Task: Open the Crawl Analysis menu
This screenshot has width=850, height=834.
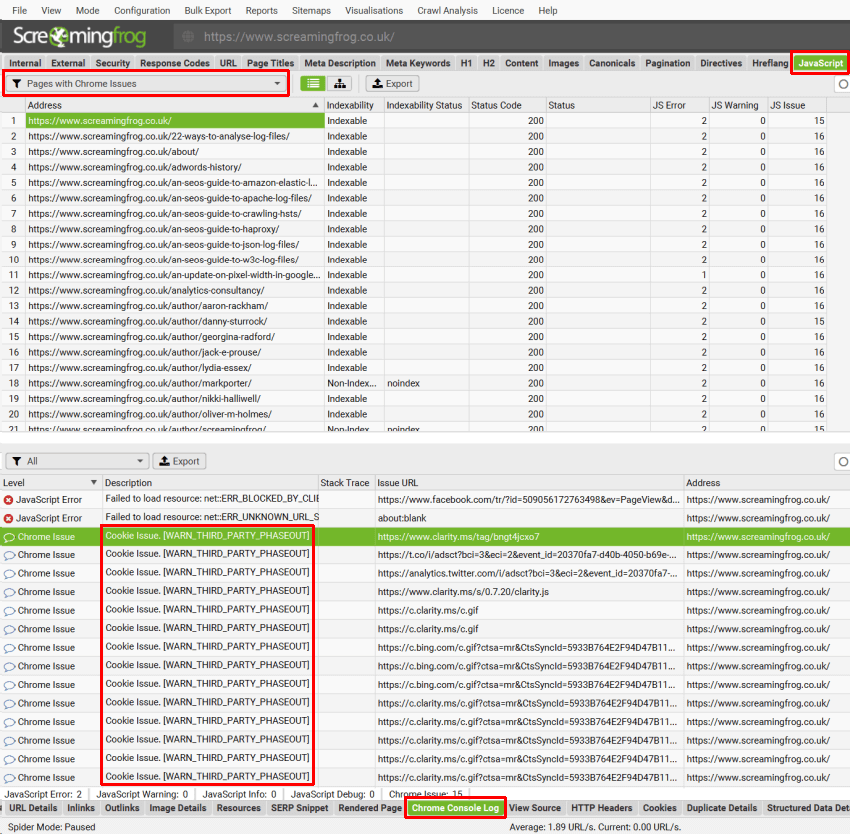Action: 447,10
